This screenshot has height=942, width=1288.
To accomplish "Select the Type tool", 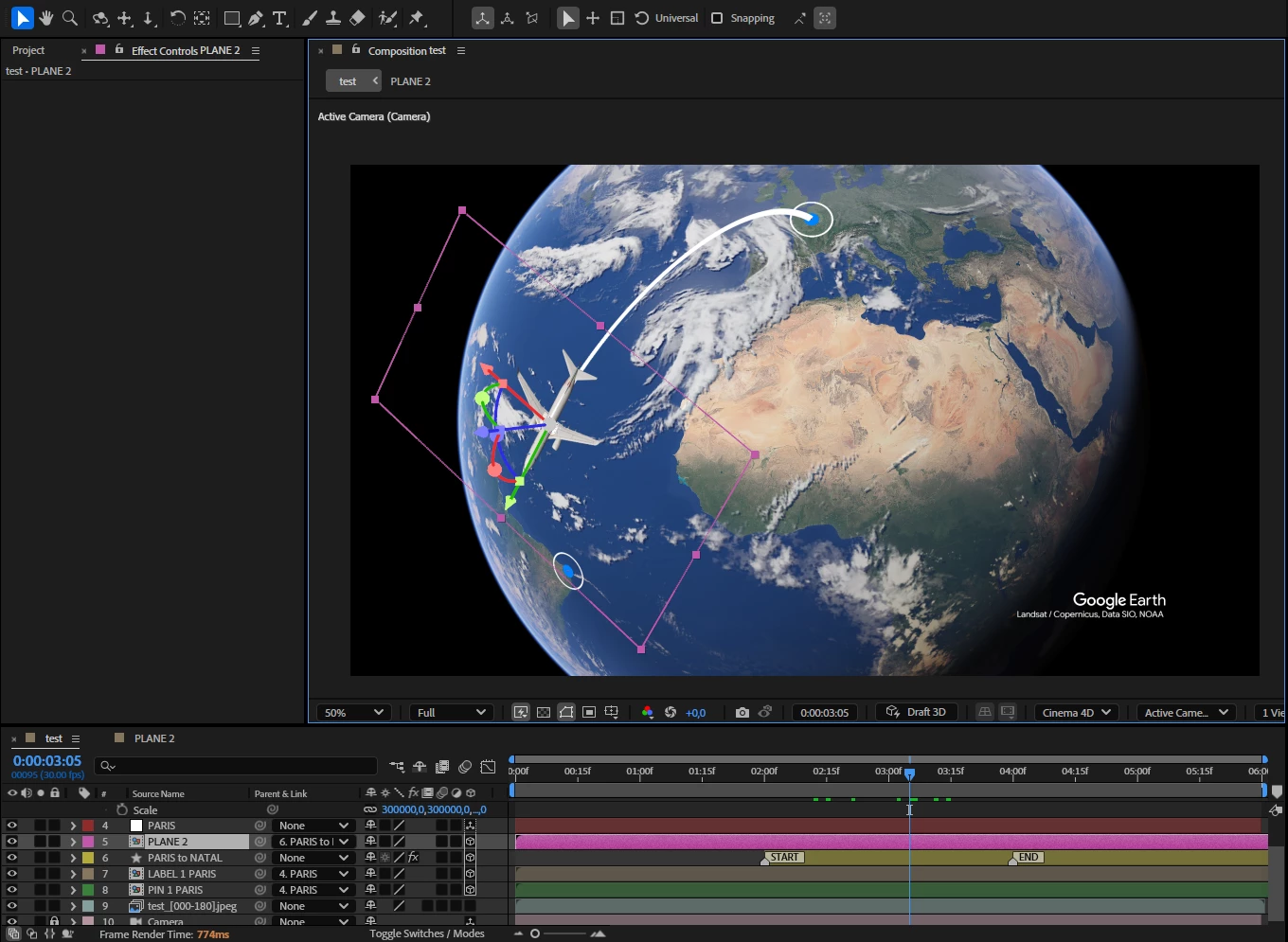I will (x=279, y=18).
